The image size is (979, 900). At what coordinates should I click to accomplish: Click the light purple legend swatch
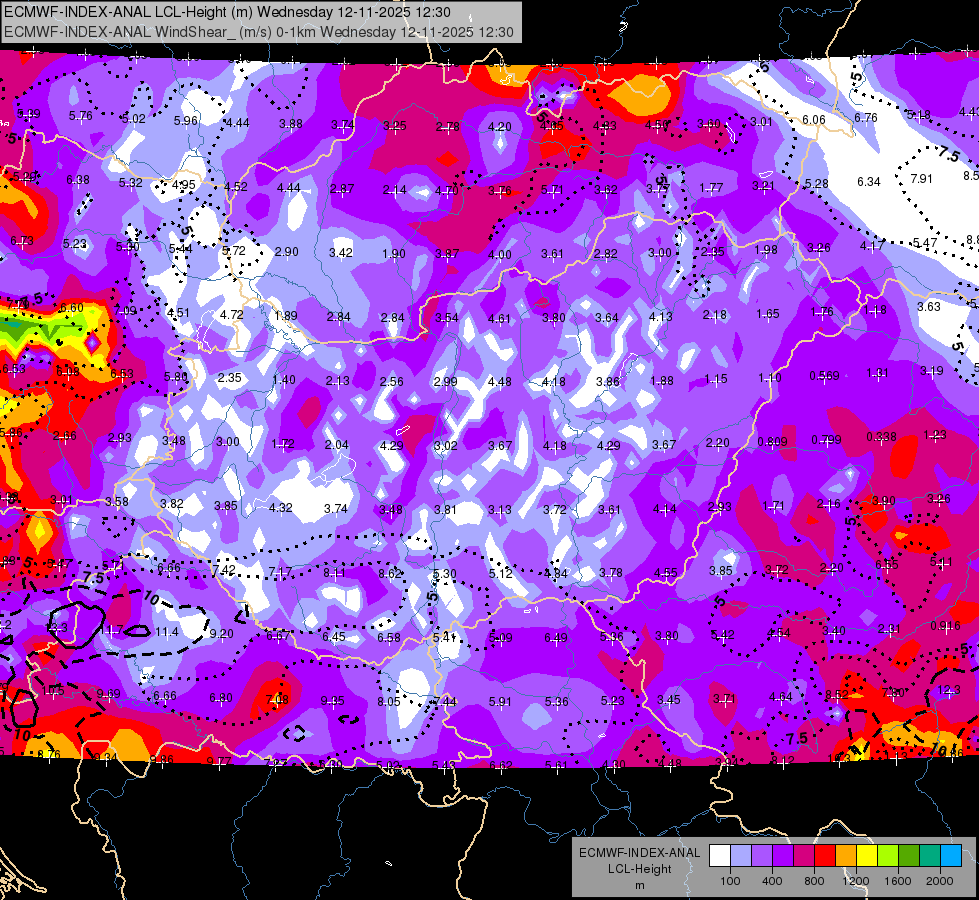point(762,855)
